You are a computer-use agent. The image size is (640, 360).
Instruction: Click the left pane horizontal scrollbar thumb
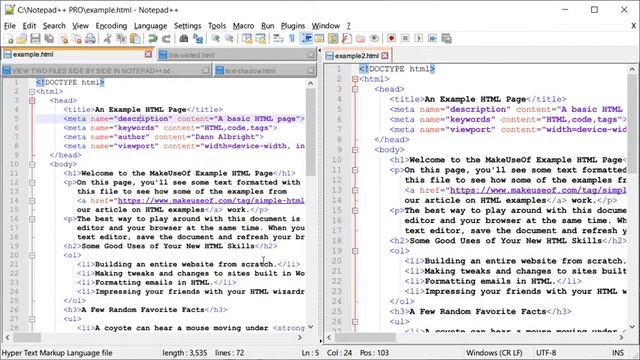click(x=27, y=338)
